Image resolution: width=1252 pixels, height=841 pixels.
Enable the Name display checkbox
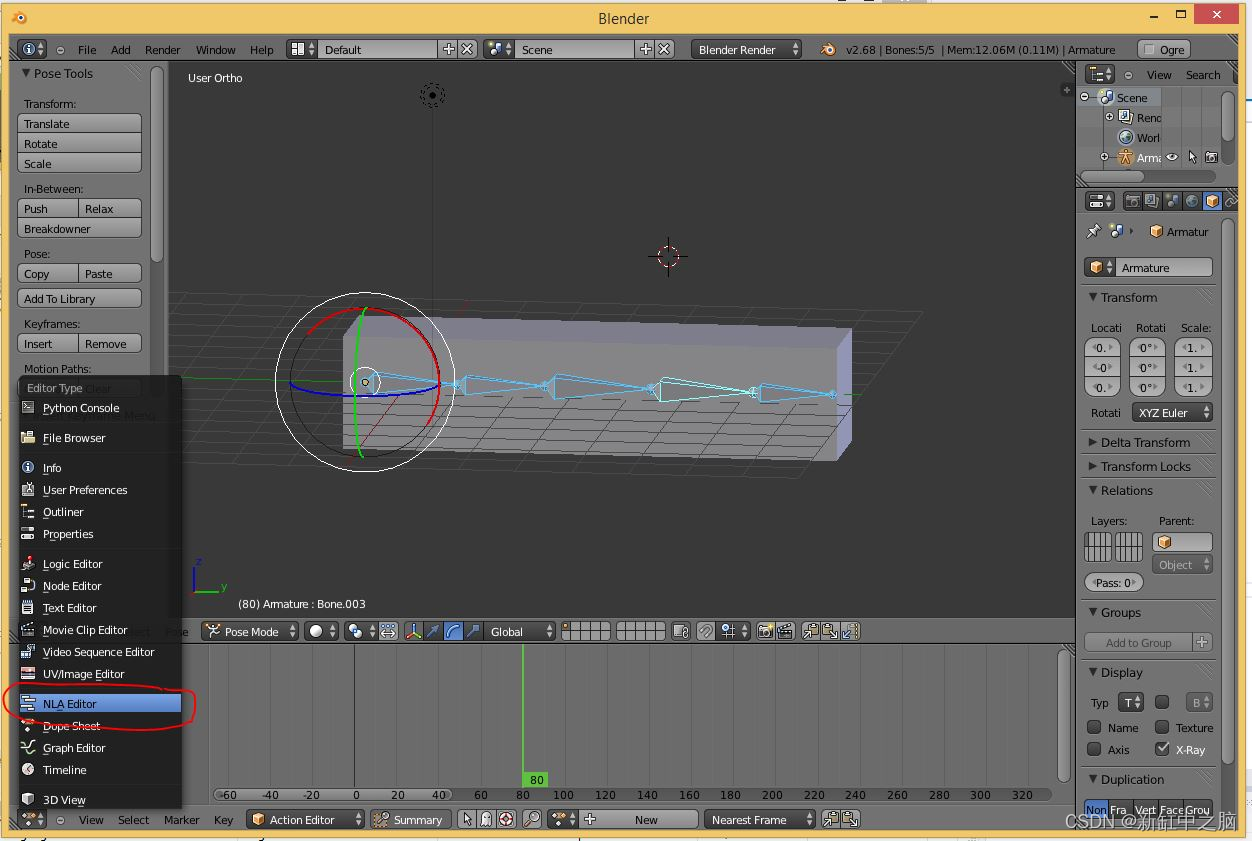coord(1094,727)
